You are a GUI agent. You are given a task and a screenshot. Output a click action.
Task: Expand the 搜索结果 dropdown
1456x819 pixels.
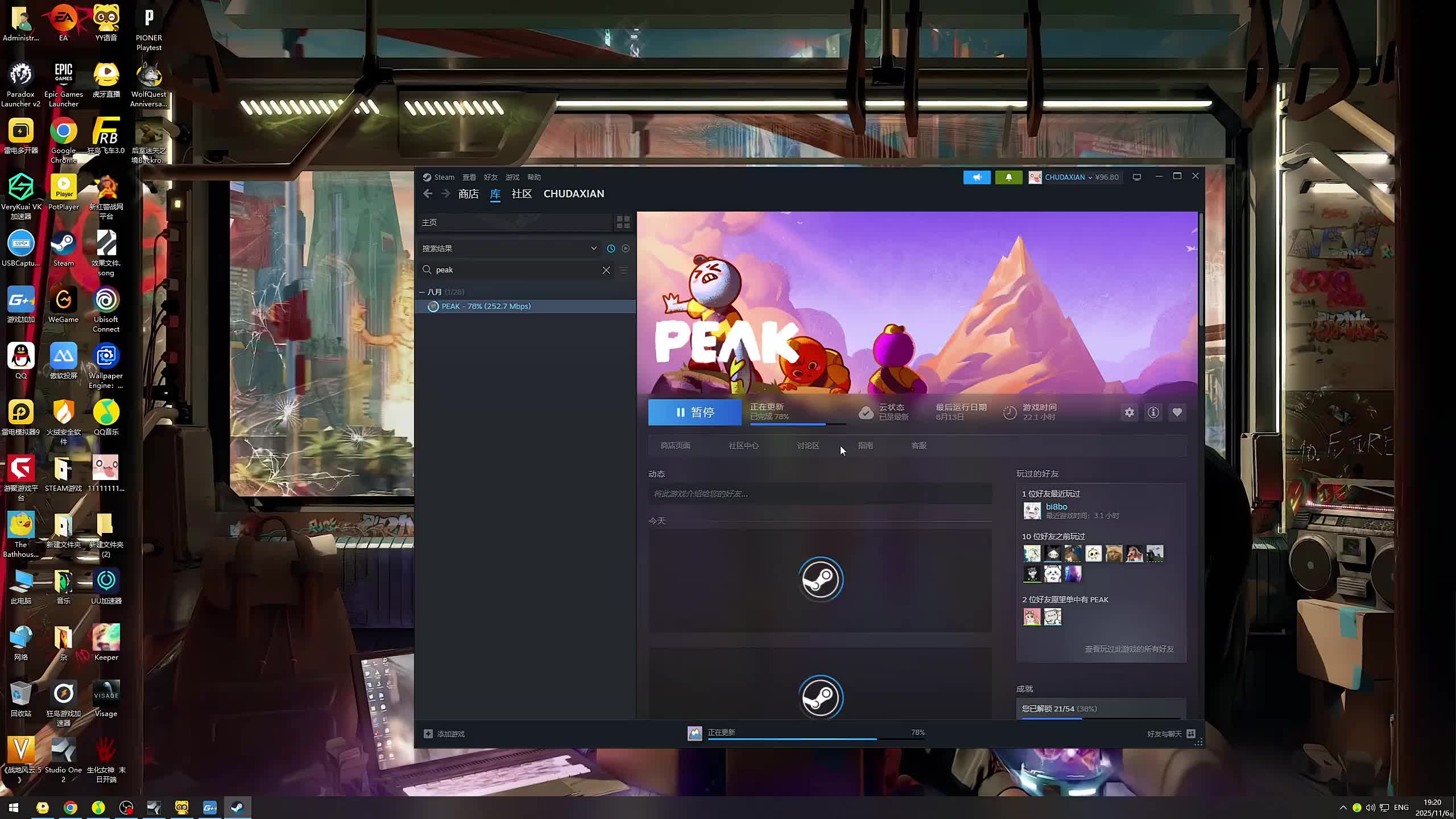click(x=593, y=249)
